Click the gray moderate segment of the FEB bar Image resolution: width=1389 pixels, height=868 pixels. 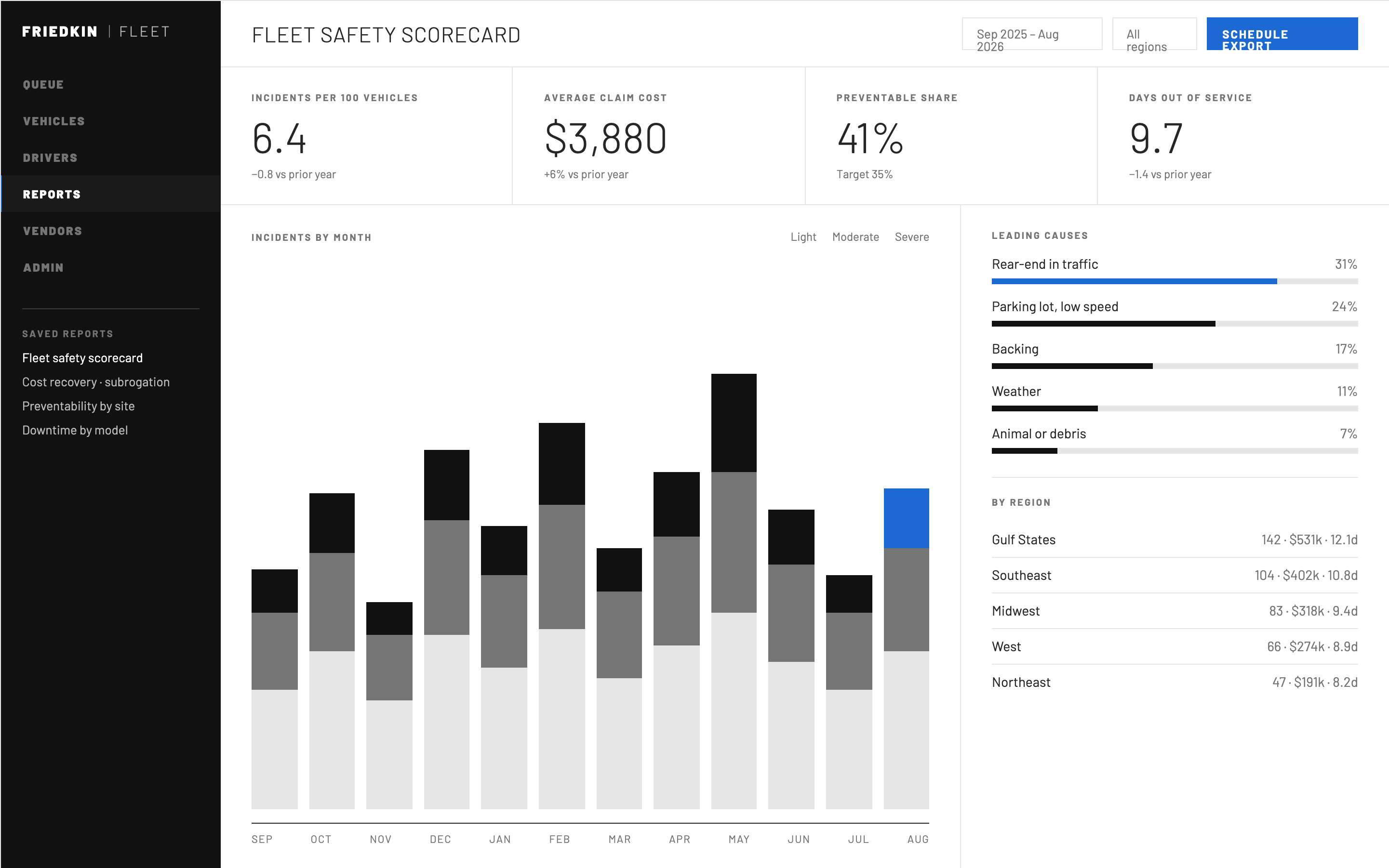(x=561, y=567)
